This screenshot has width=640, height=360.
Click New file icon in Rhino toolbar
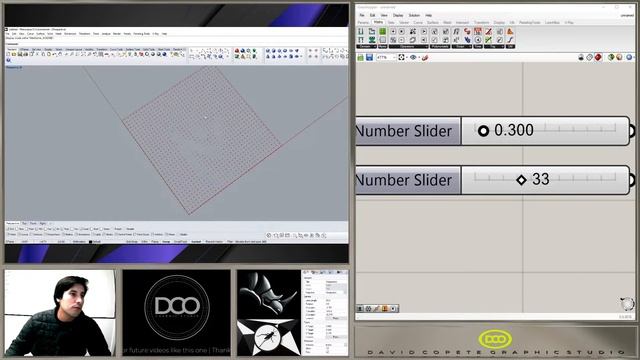click(8, 54)
